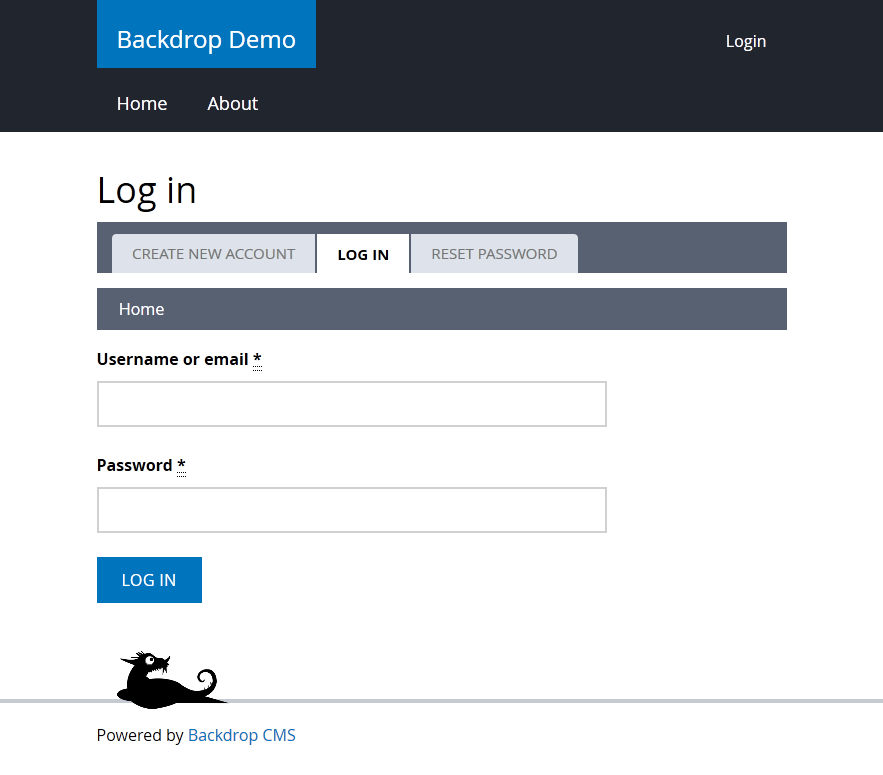Open the About menu item
Image resolution: width=883 pixels, height=775 pixels.
tap(233, 104)
